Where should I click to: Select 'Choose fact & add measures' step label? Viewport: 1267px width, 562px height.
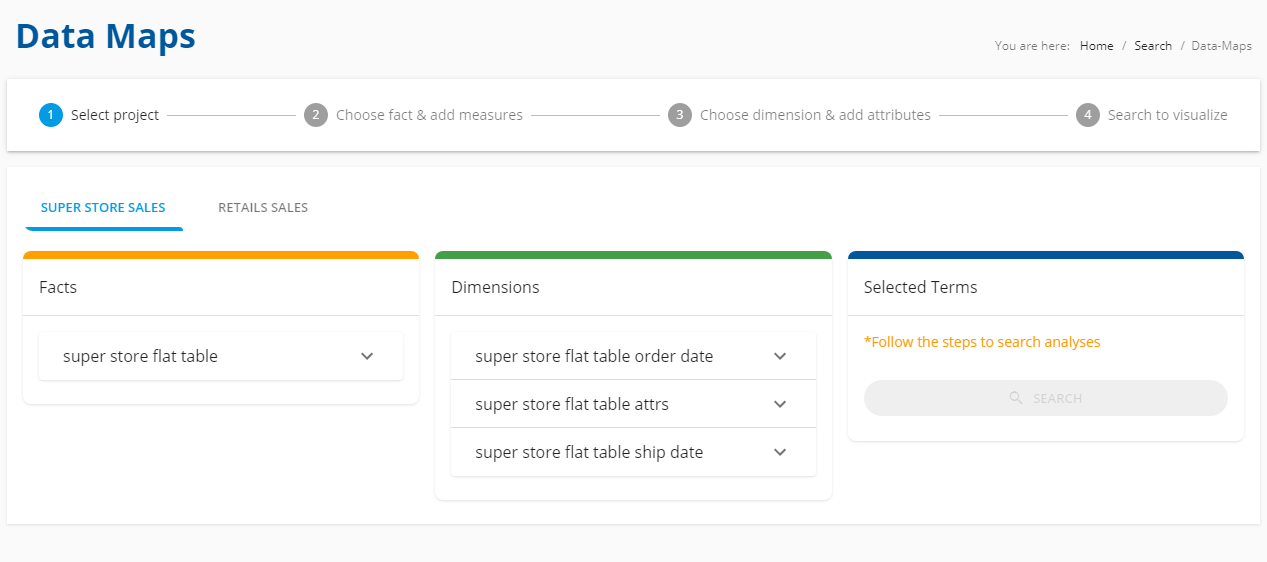(x=429, y=115)
